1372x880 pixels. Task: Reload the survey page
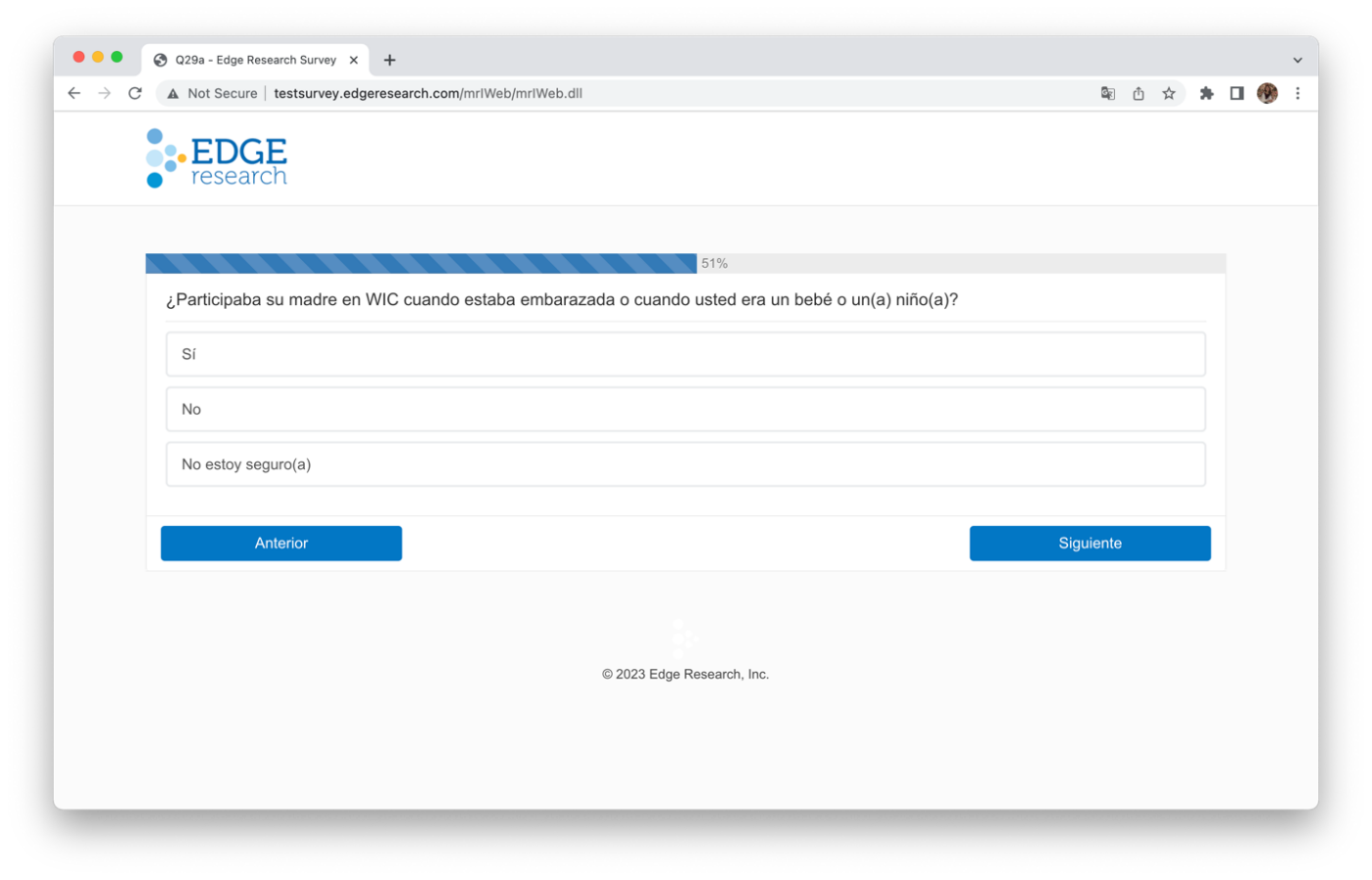coord(135,93)
